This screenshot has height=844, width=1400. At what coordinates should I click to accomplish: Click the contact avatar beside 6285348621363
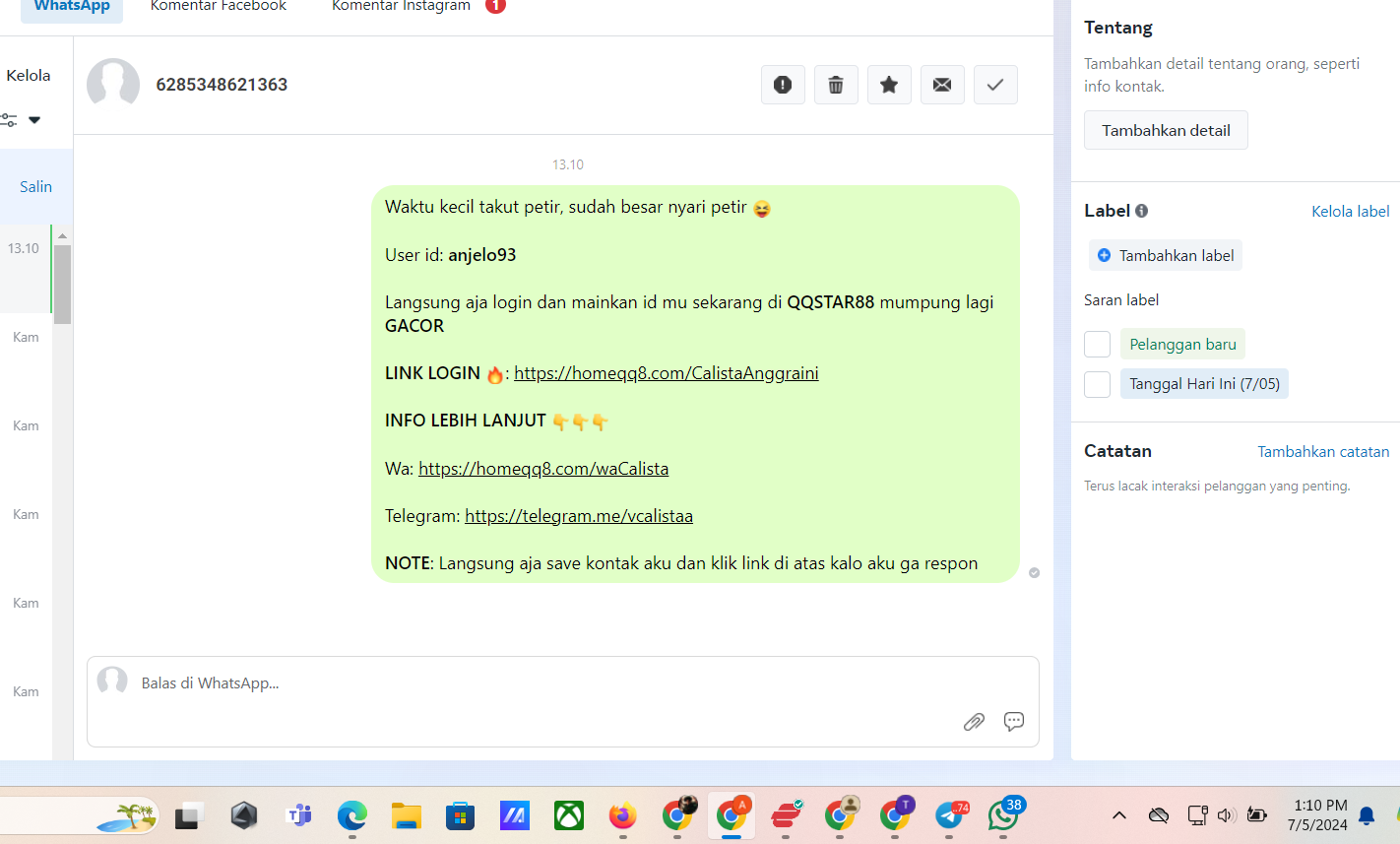113,84
